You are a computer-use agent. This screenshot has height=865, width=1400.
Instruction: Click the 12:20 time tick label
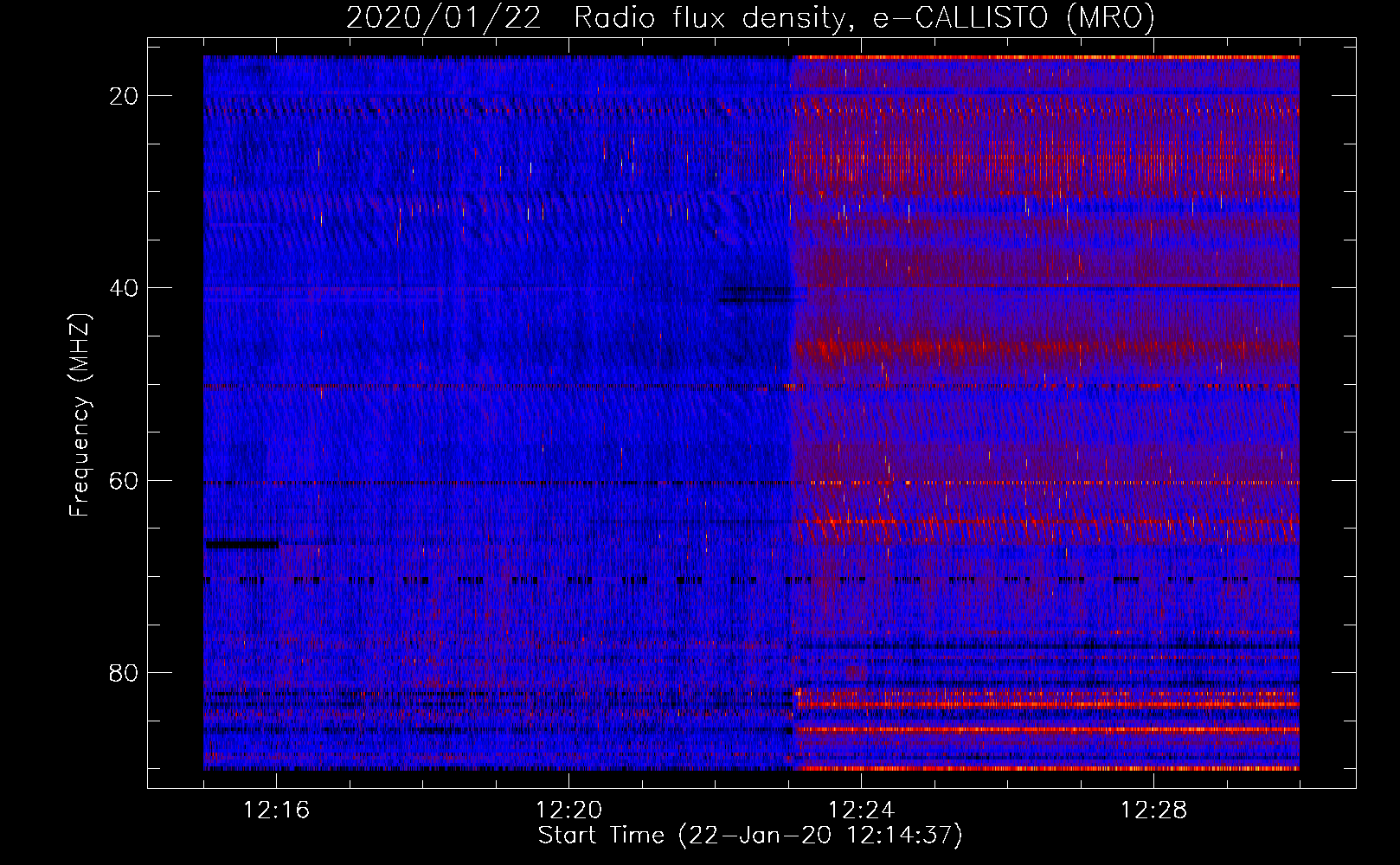coord(568,811)
